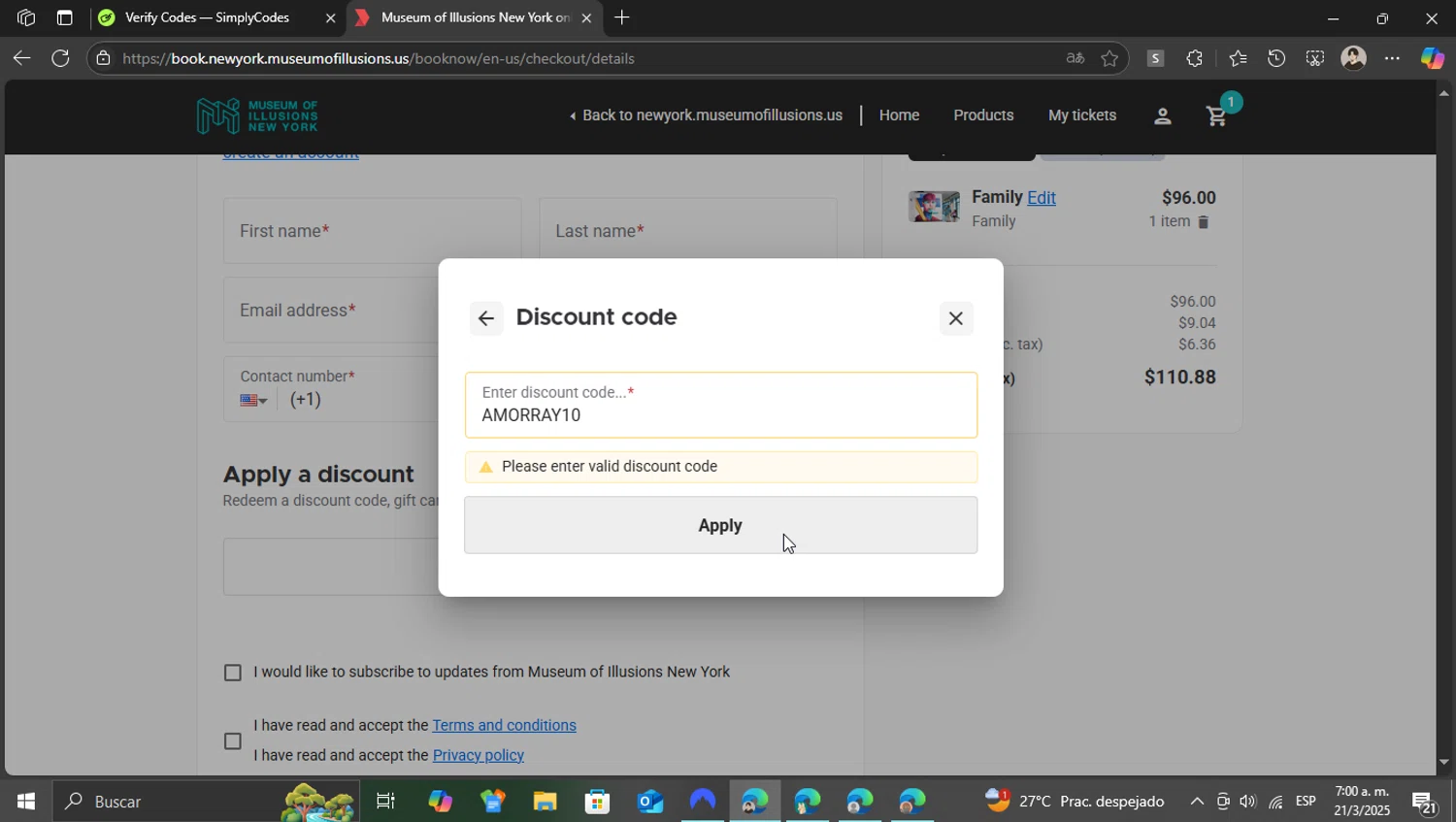Open the Copilot sidebar icon
Screen dimensions: 1456x822
[x=1432, y=58]
